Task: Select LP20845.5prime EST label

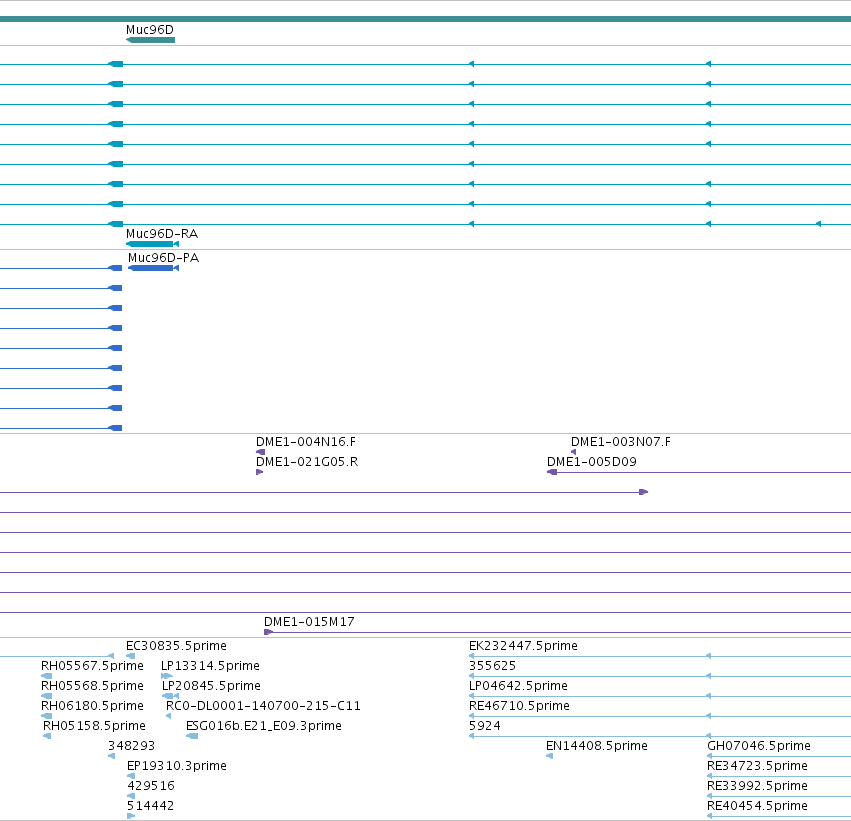Action: 211,686
